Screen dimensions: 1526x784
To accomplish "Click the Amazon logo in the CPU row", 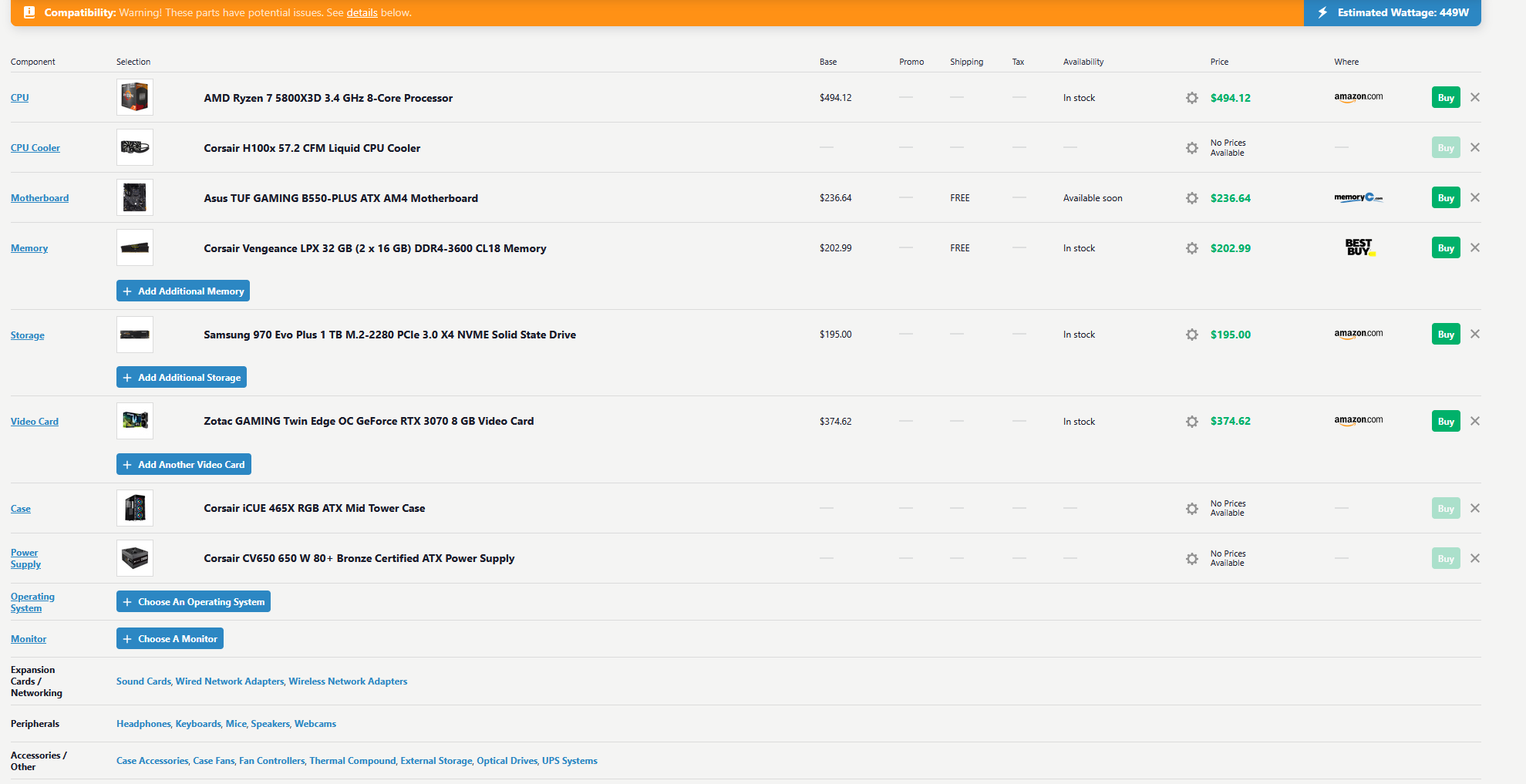I will click(x=1359, y=98).
